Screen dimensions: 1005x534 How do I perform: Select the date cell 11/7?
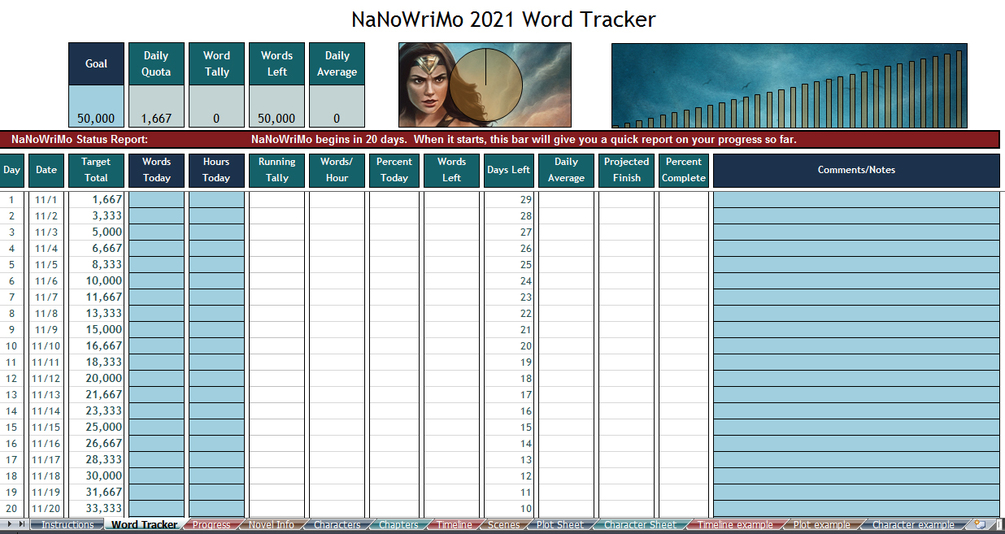(46, 297)
